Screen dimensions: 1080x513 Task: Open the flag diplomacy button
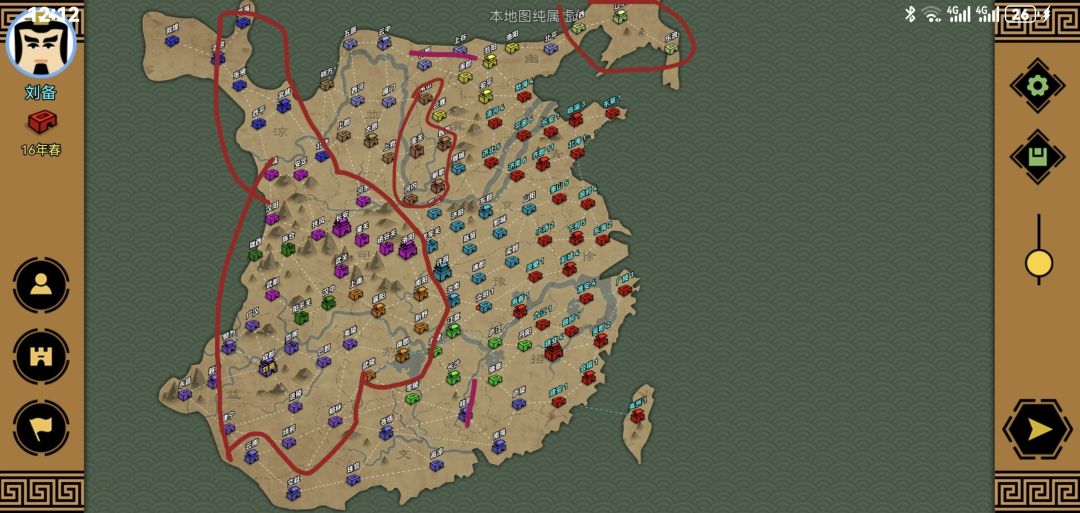41,428
